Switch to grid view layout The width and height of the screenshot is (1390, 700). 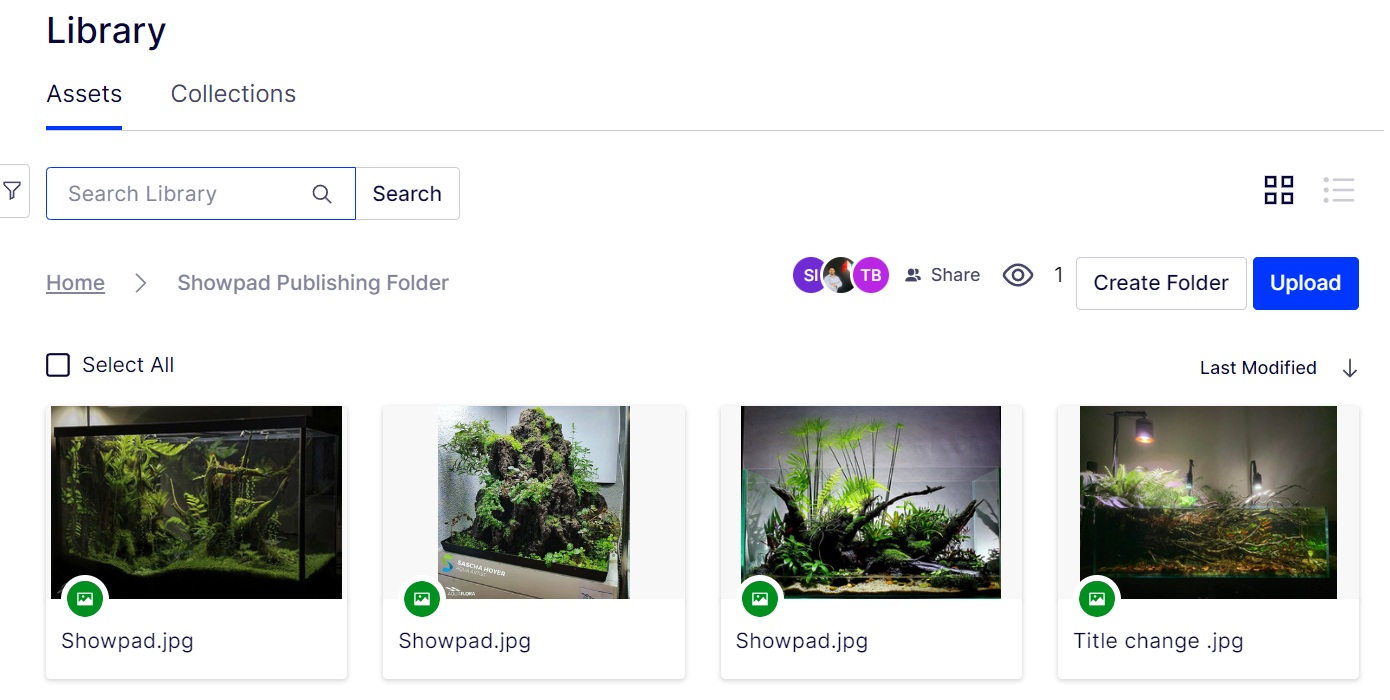(x=1278, y=190)
